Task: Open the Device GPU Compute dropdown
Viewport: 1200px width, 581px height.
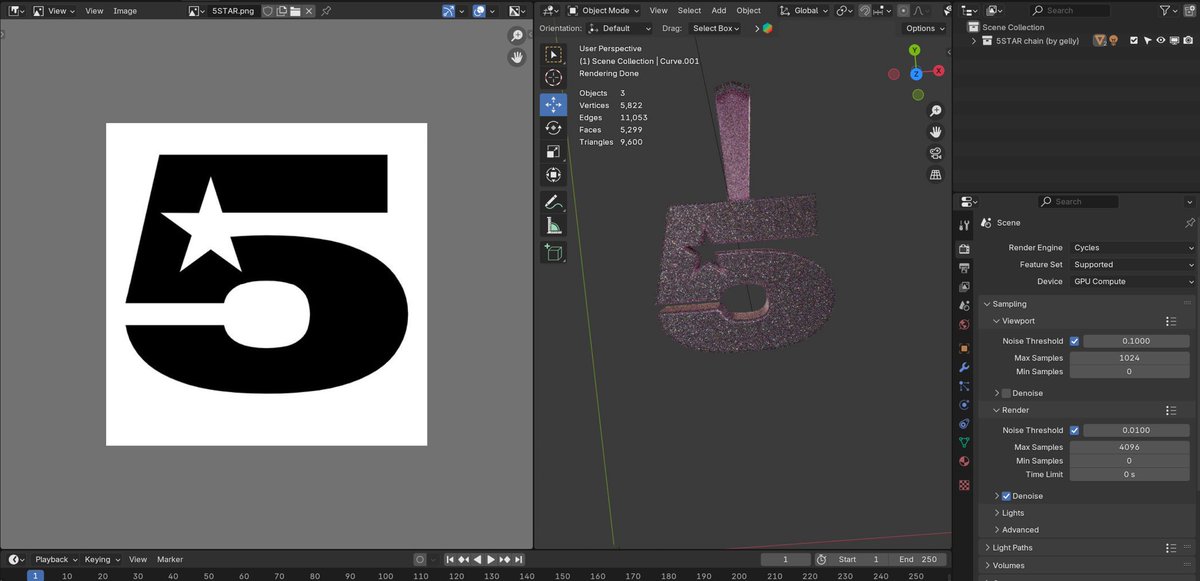Action: click(1133, 282)
